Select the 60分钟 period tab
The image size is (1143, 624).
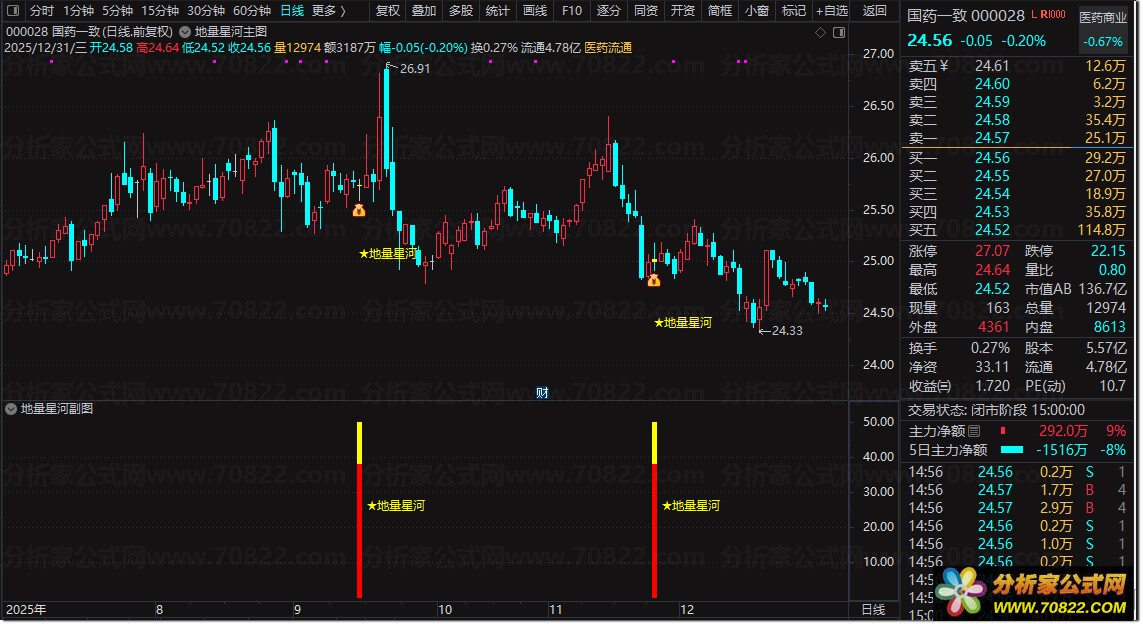click(252, 10)
